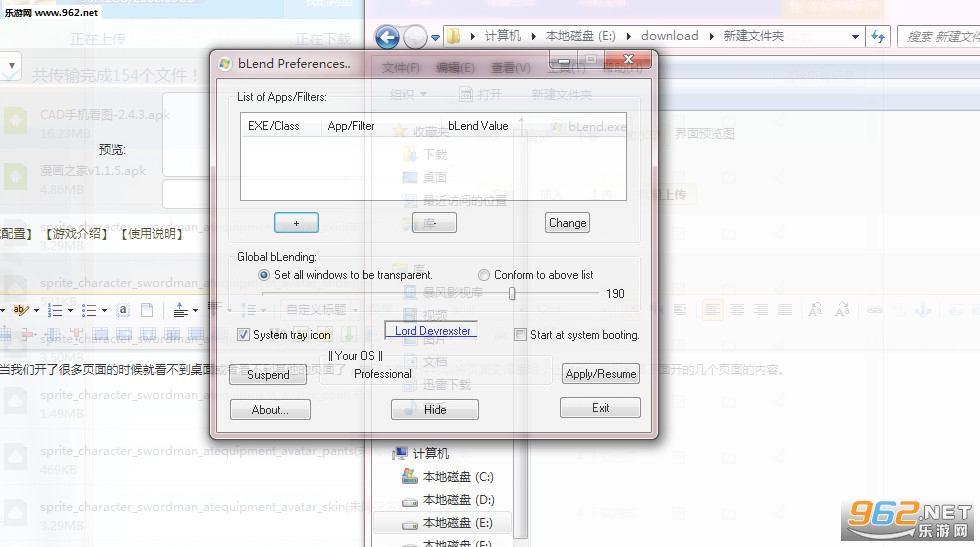
Task: Select 'Set all windows to be transparent' radio
Action: click(x=264, y=275)
